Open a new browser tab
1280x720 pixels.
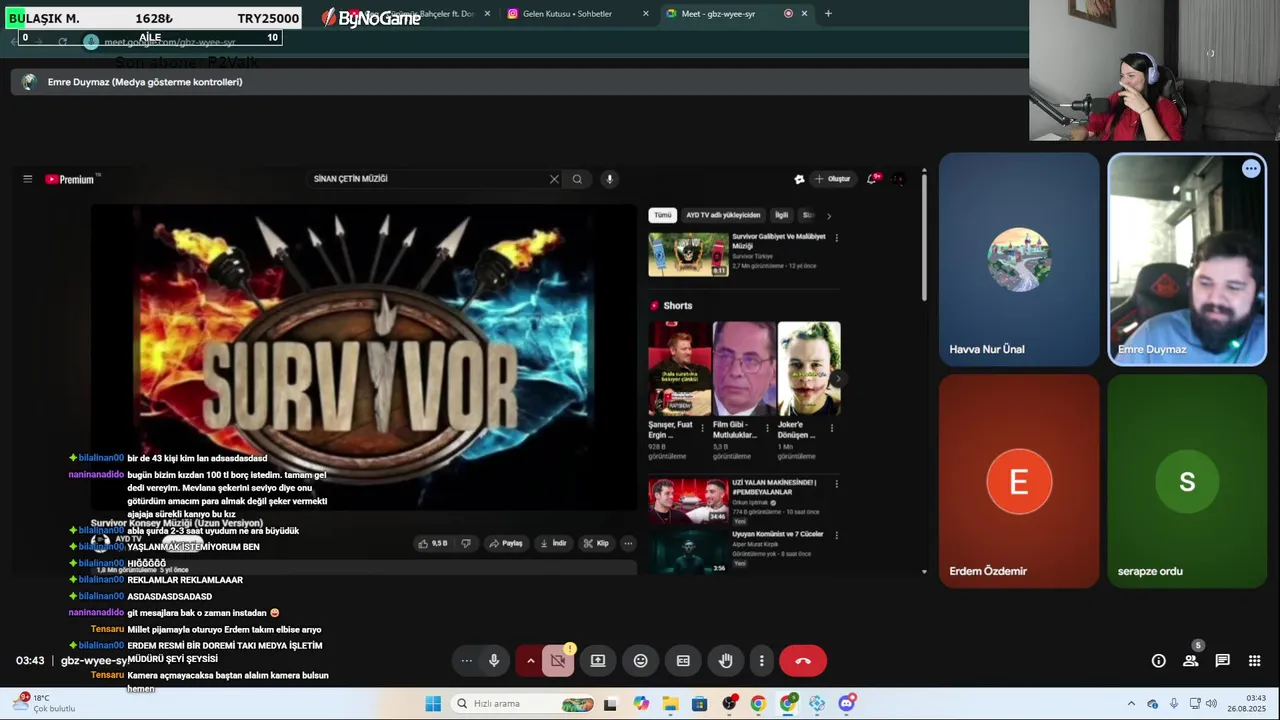[x=828, y=14]
